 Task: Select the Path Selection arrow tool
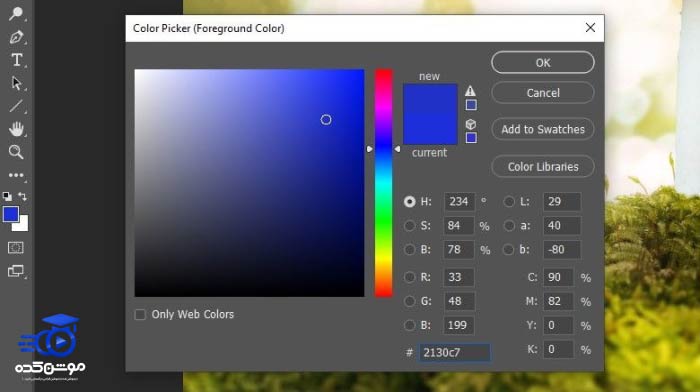click(x=17, y=83)
